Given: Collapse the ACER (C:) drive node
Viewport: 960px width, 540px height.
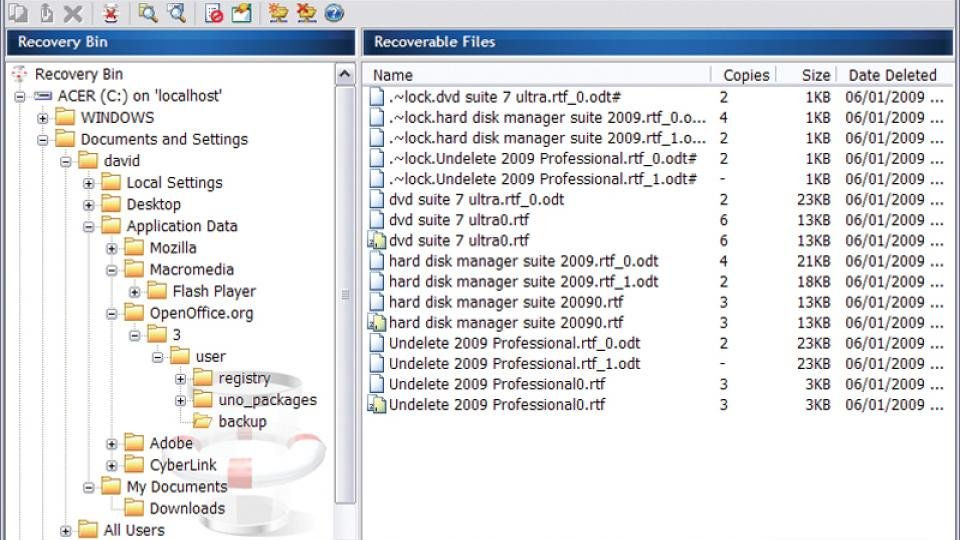Looking at the screenshot, I should pos(20,97).
